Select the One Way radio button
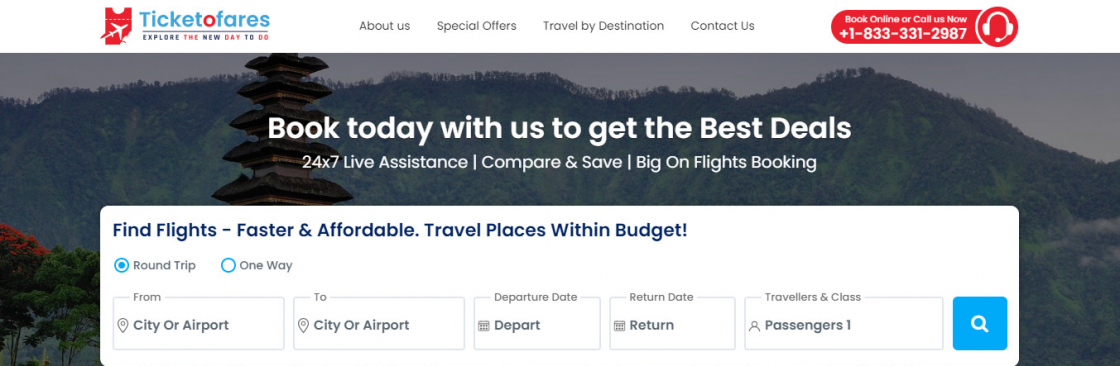Viewport: 1120px width, 366px height. coord(228,265)
